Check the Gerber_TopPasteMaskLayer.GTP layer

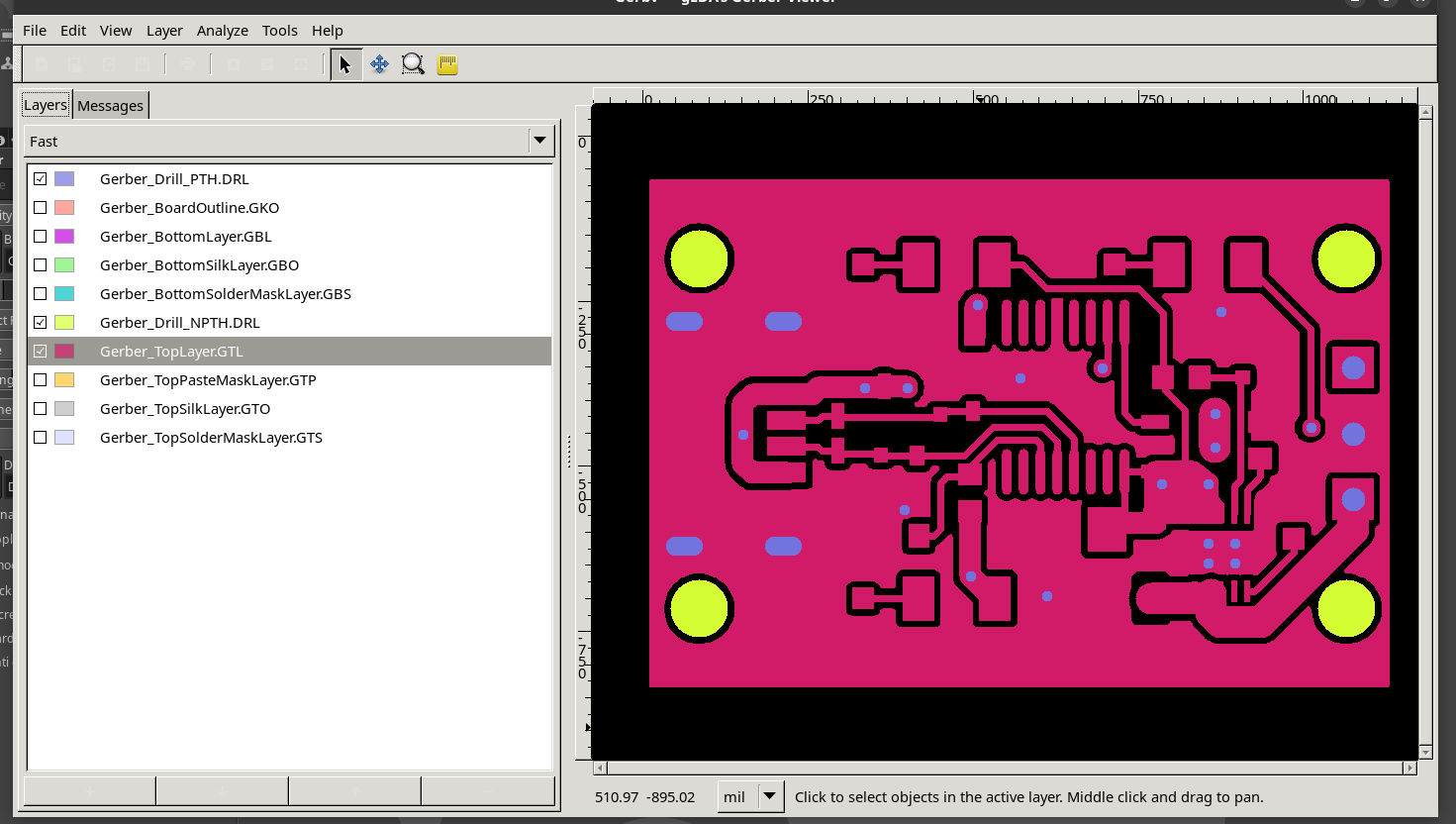41,380
